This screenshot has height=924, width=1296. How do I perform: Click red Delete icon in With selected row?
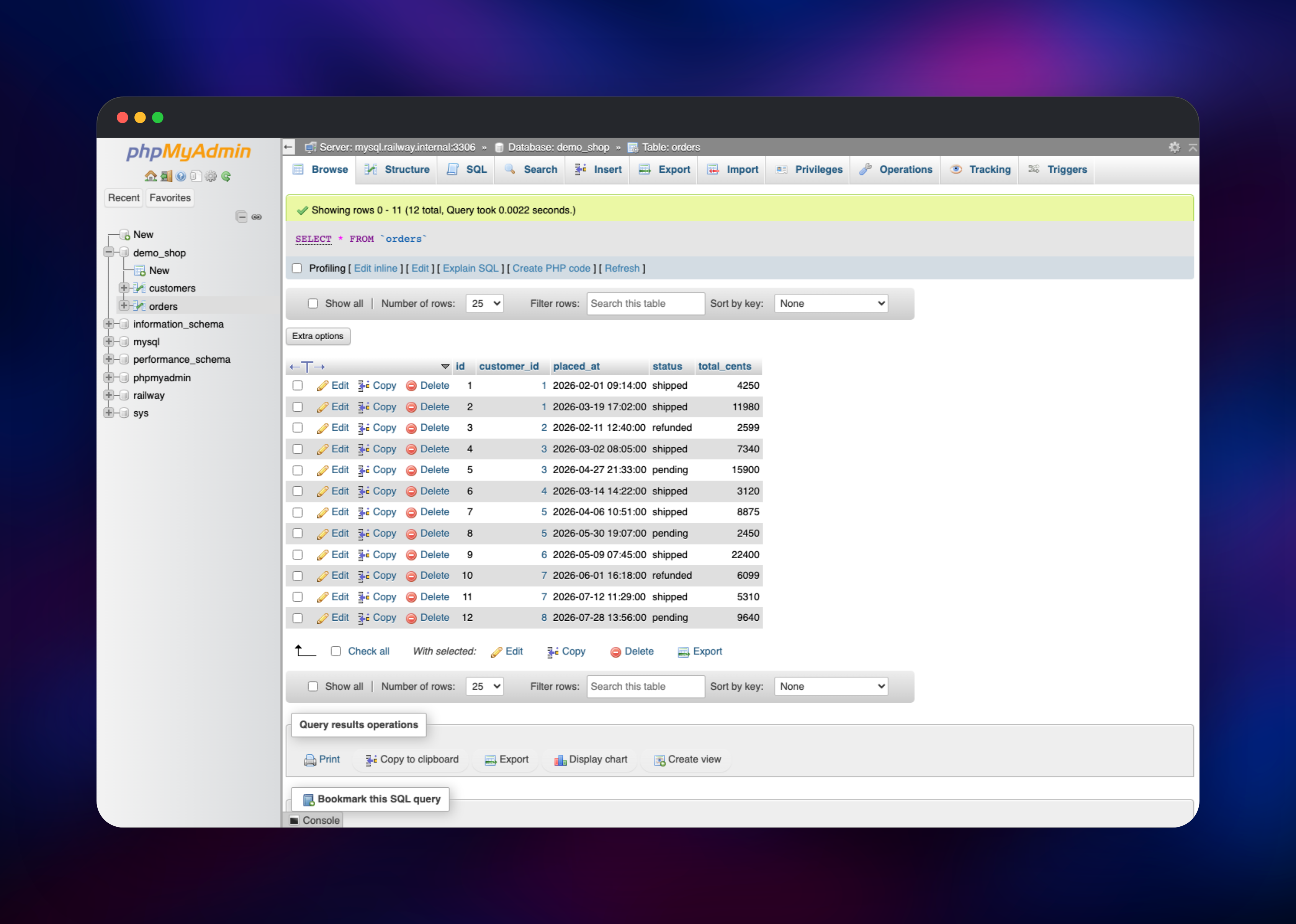[615, 652]
